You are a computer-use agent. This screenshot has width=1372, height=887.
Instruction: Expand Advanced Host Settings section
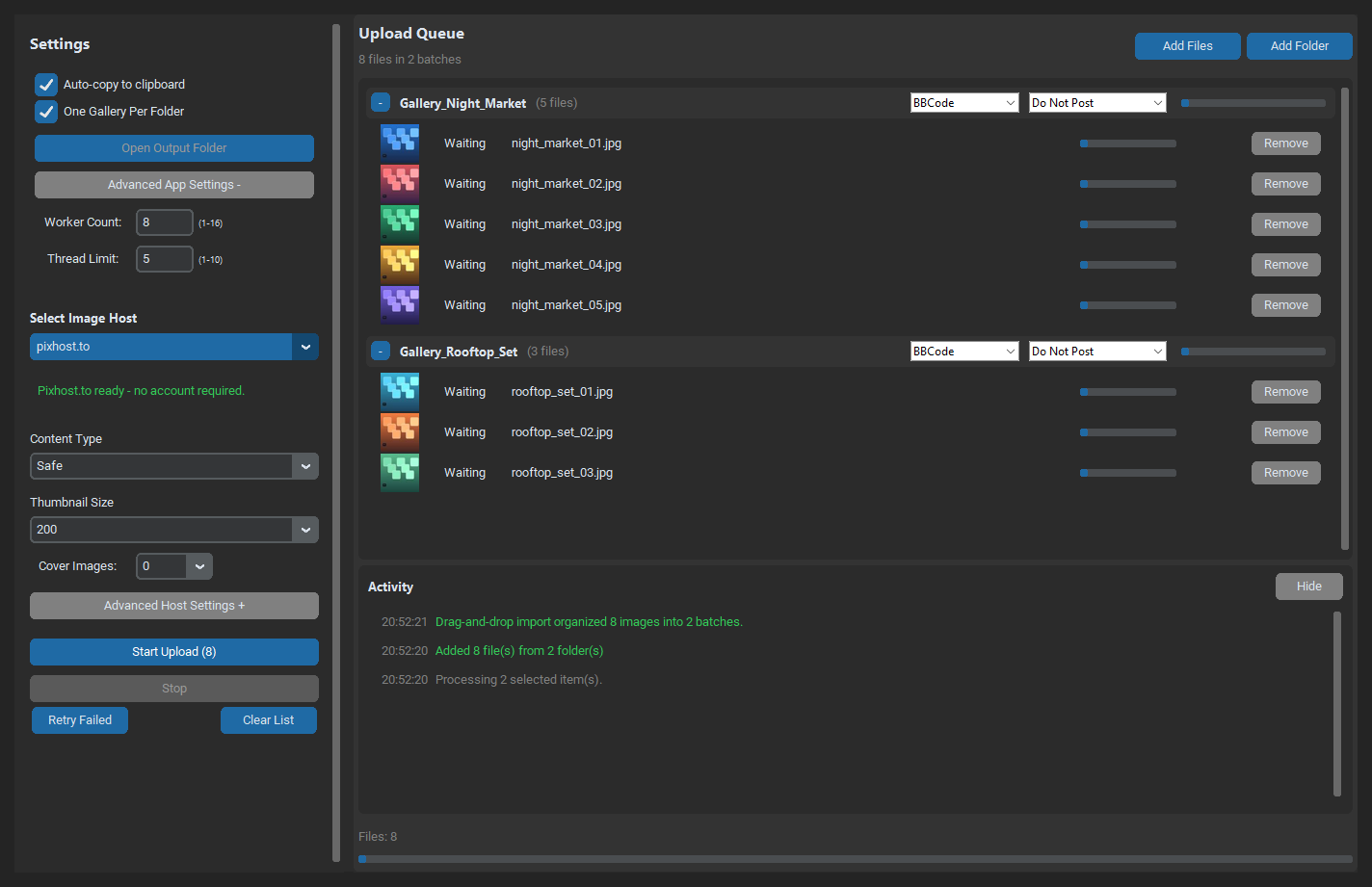174,606
